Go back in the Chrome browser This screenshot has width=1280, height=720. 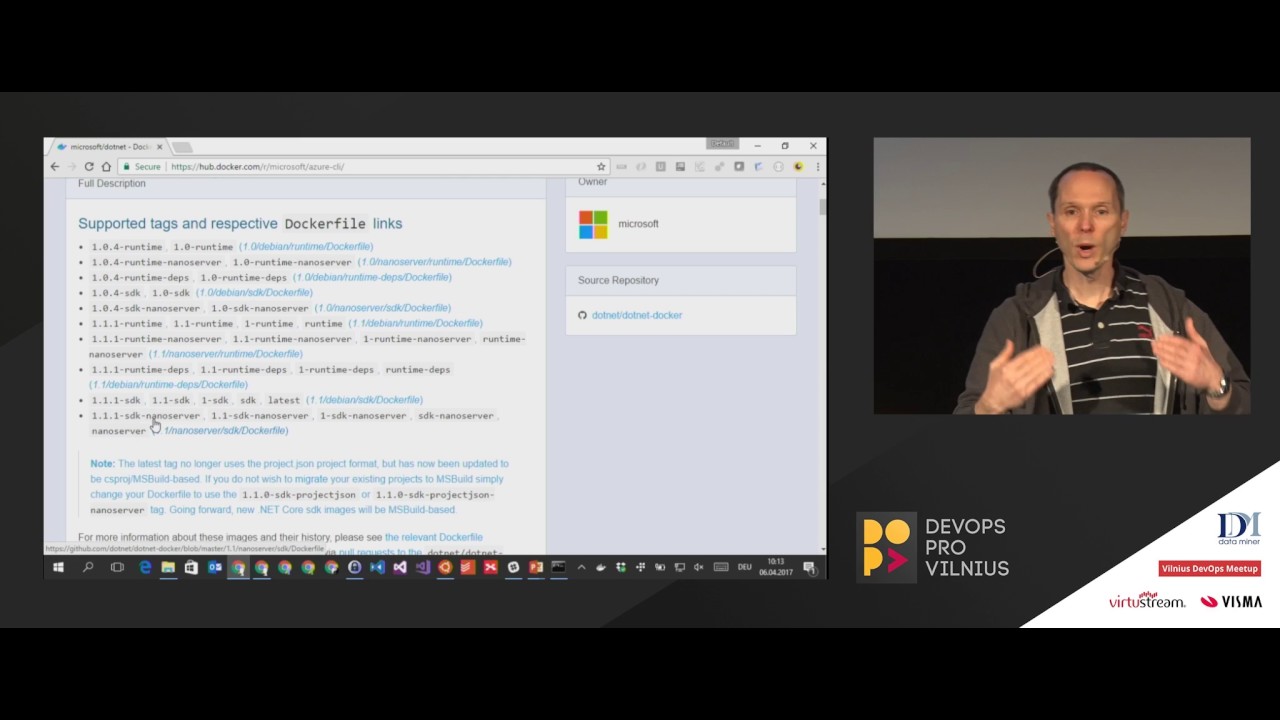click(x=55, y=167)
